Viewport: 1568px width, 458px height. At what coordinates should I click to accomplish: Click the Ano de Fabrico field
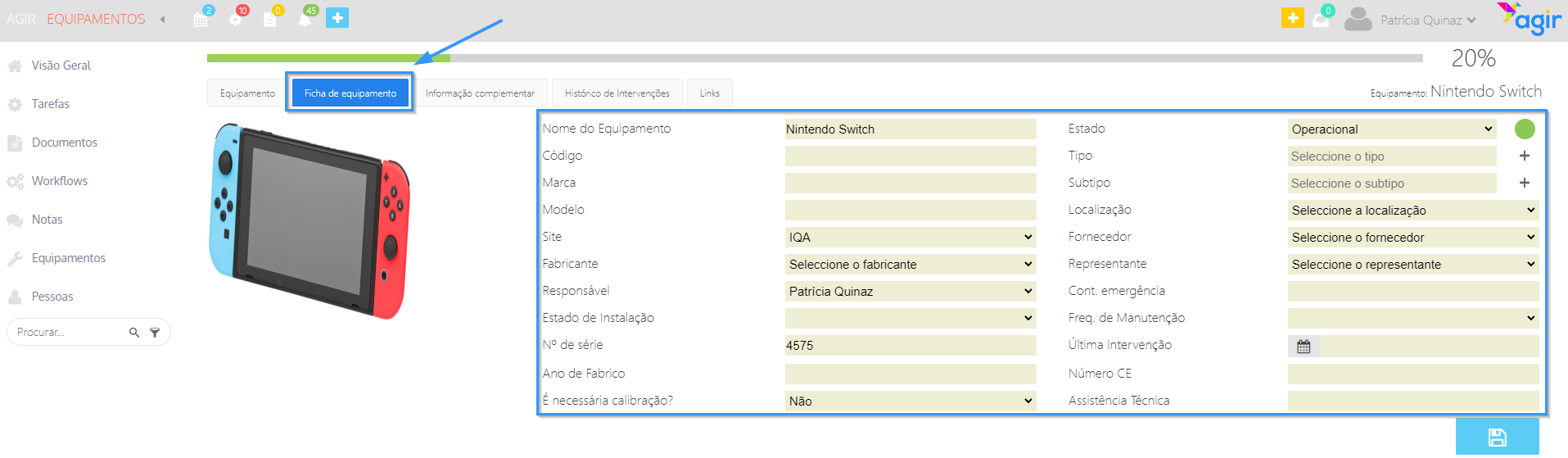[911, 374]
